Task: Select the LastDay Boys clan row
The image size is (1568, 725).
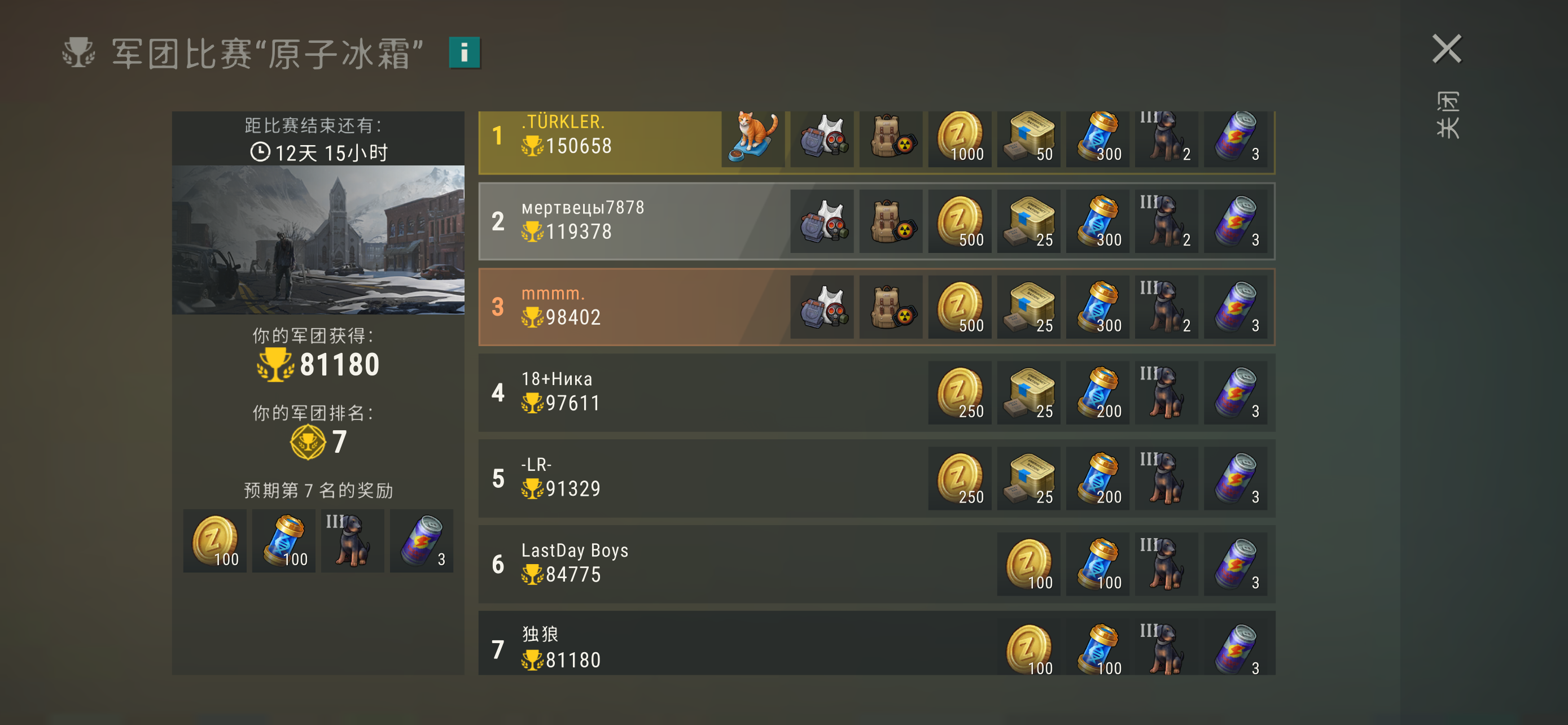Action: (877, 565)
